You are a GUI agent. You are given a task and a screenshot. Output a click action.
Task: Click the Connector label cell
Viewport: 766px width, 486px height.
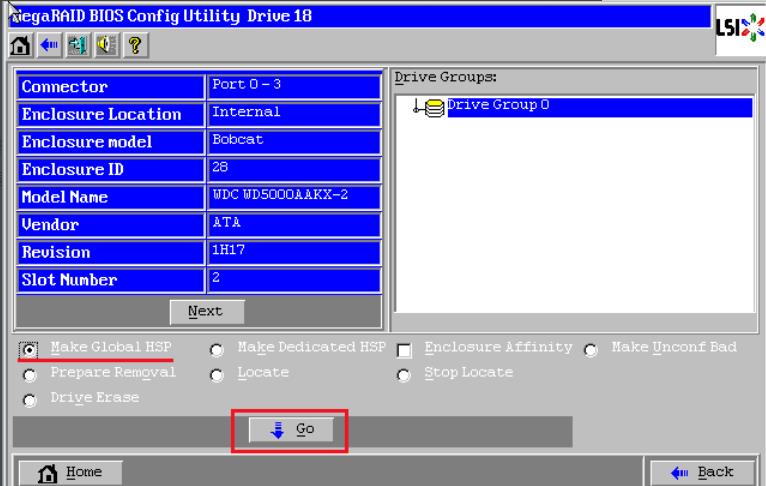110,87
